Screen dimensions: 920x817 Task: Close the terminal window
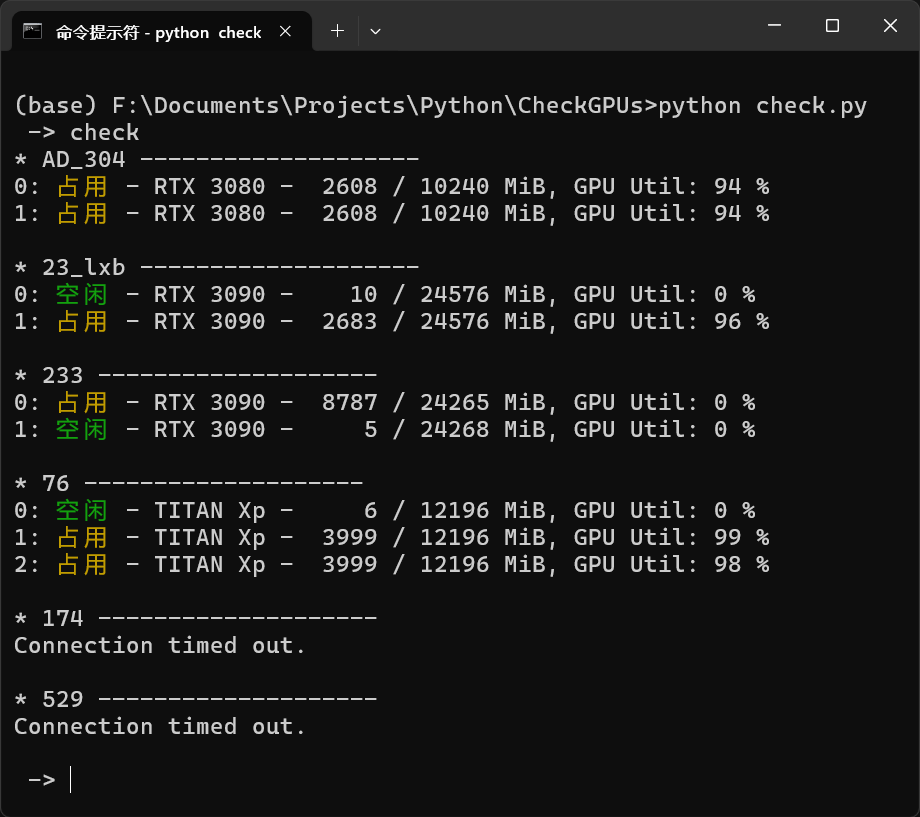pyautogui.click(x=890, y=26)
